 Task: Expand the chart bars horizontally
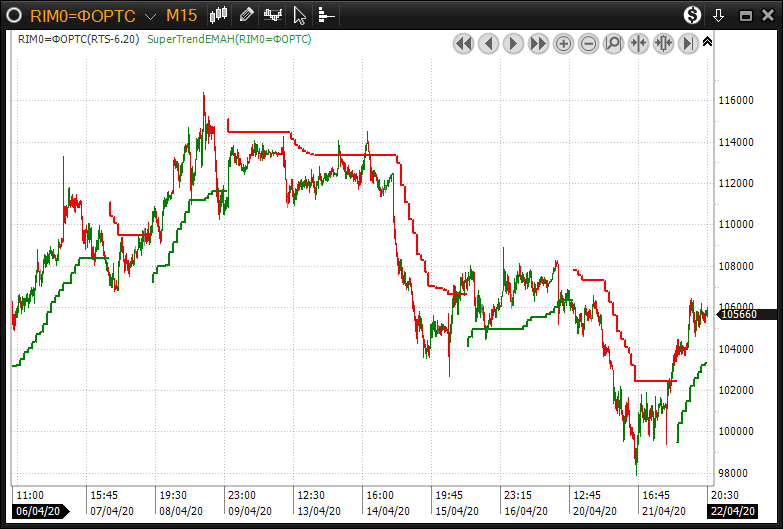tap(663, 43)
